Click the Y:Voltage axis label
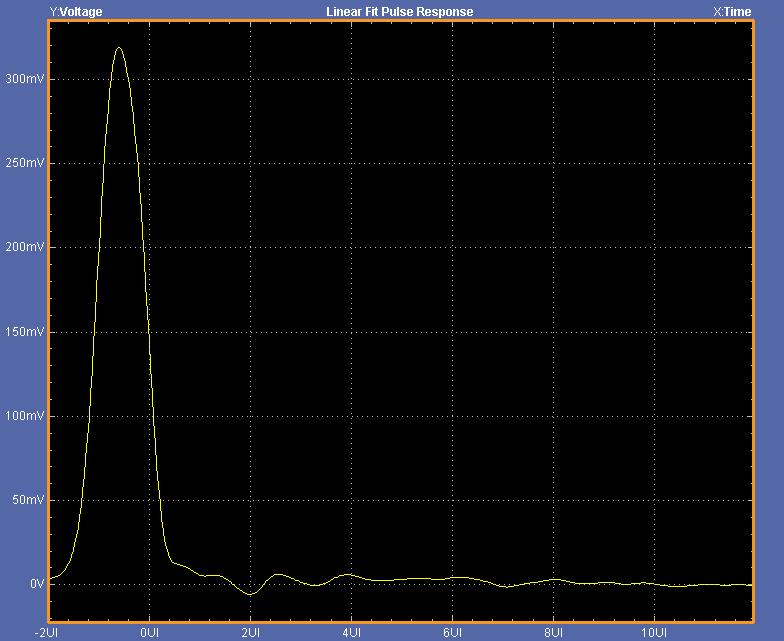The width and height of the screenshot is (784, 641). 76,12
